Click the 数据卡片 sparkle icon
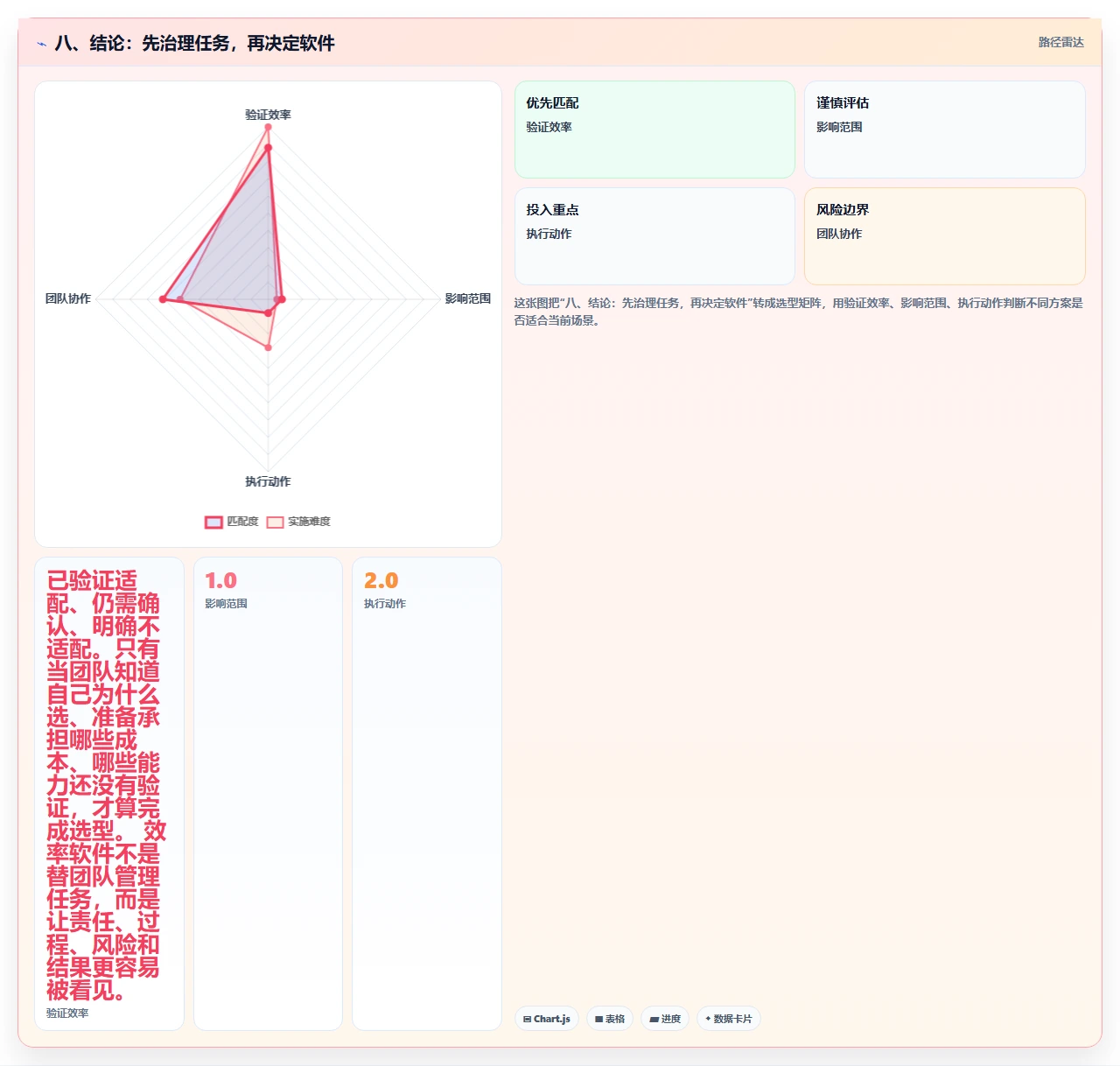 pos(708,1019)
